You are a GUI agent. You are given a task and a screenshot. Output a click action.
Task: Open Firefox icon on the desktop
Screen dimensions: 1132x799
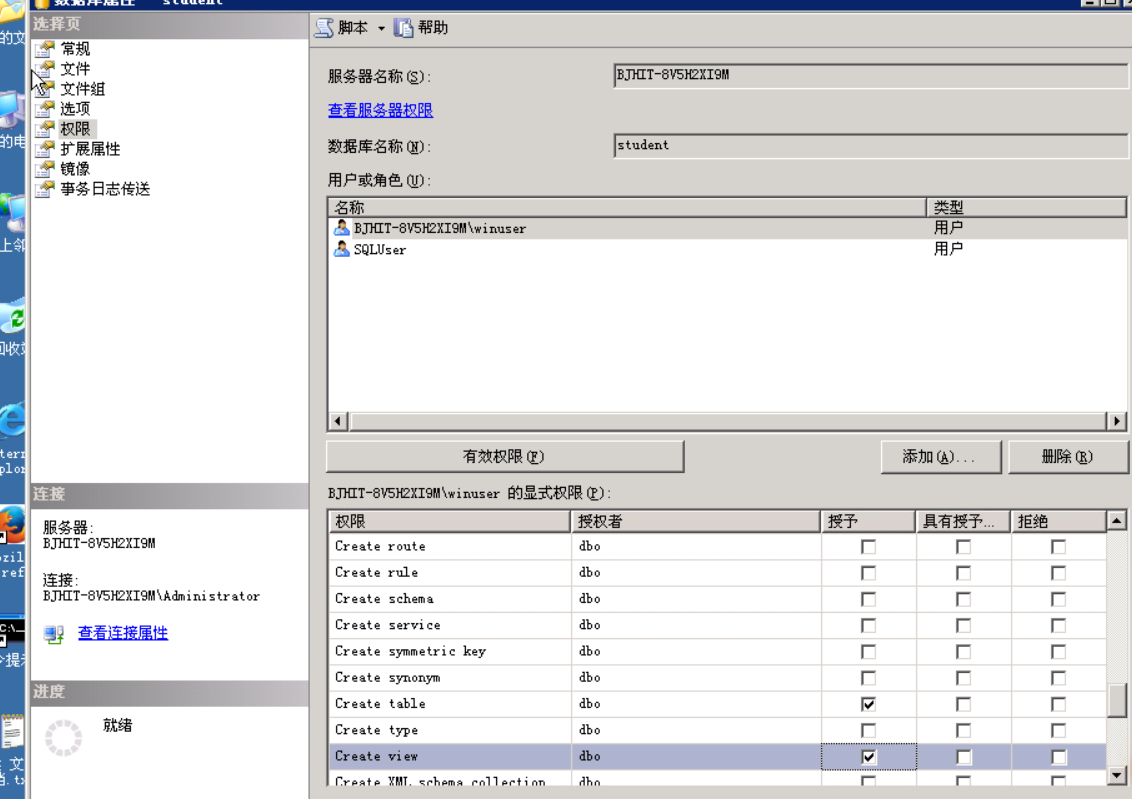[12, 525]
